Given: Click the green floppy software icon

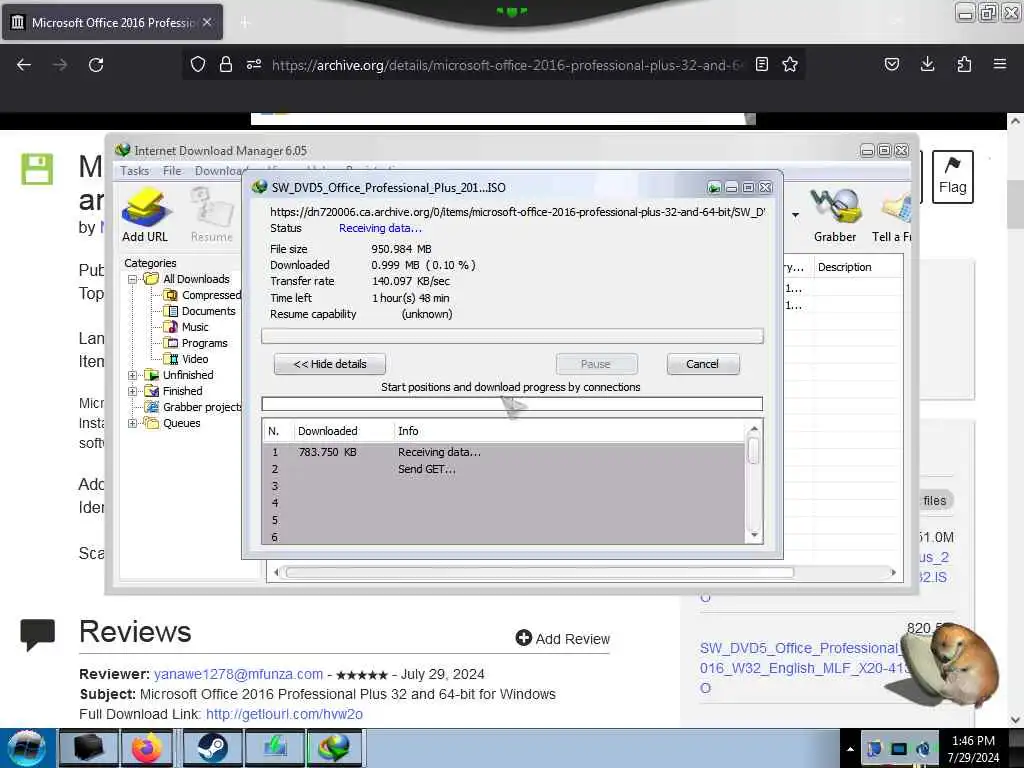Looking at the screenshot, I should (x=37, y=170).
